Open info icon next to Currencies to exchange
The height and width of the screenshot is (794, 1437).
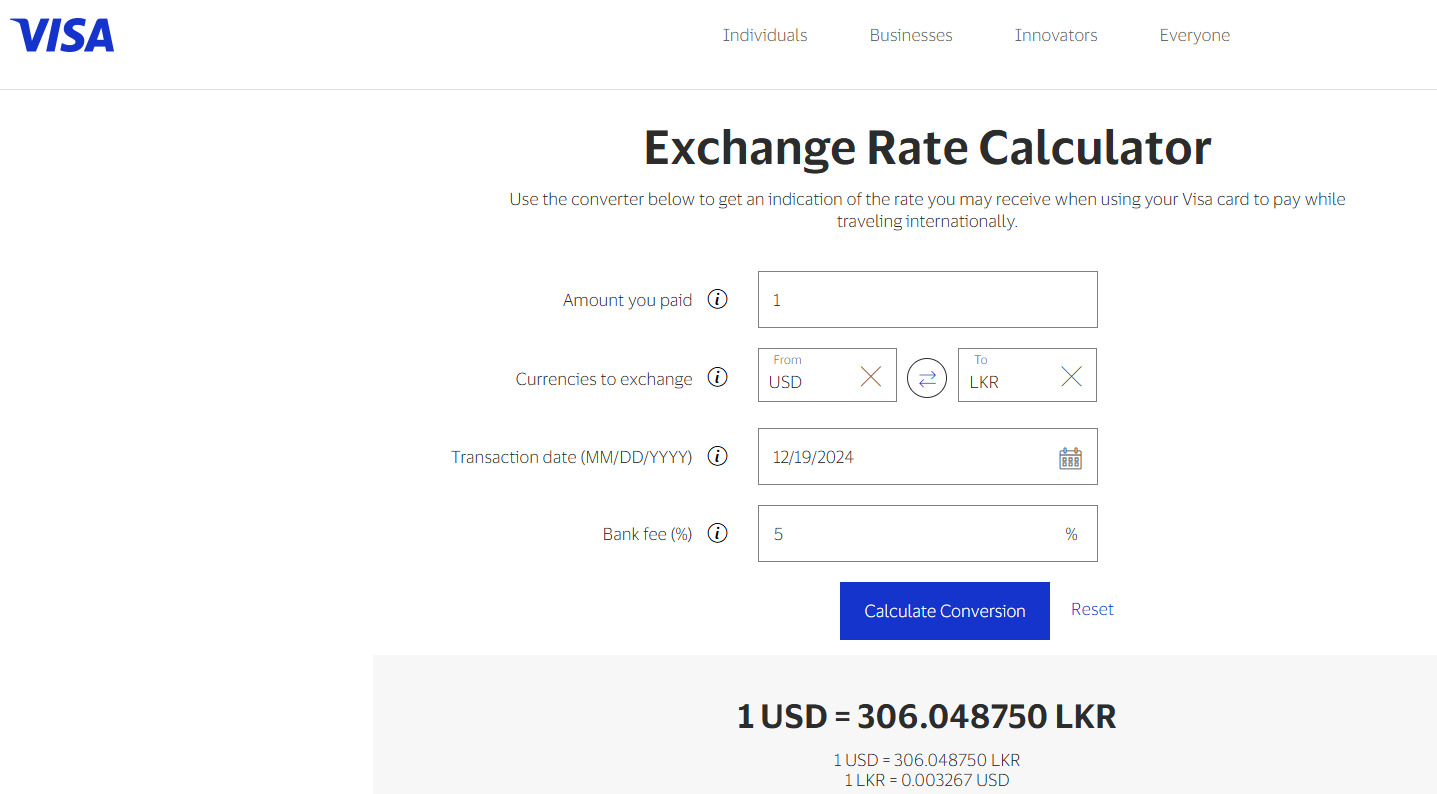717,377
